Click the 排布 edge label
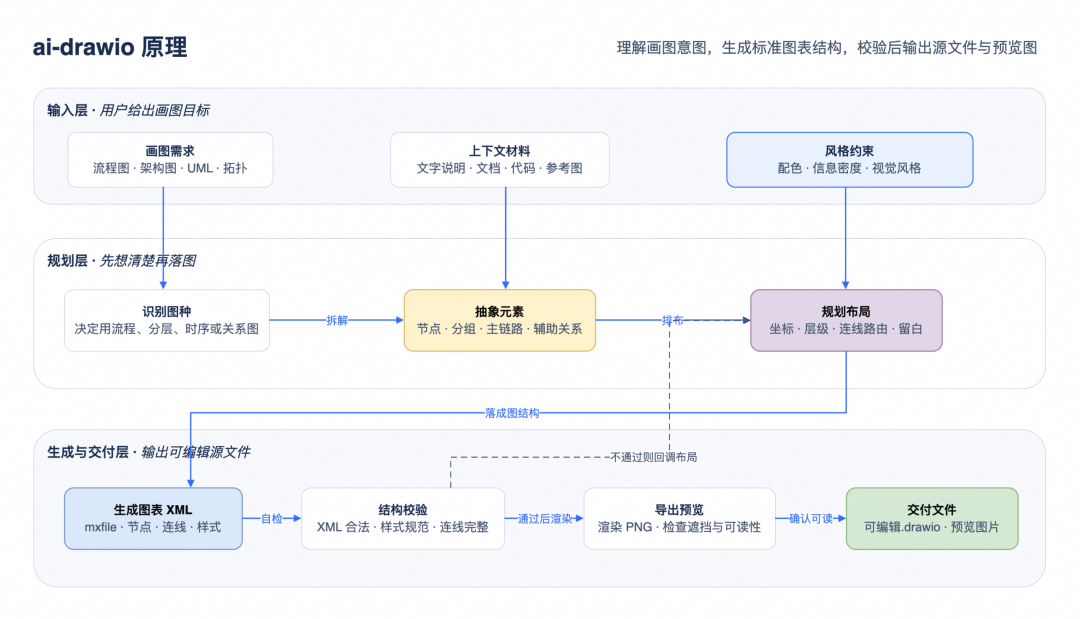The width and height of the screenshot is (1080, 619). pyautogui.click(x=672, y=320)
